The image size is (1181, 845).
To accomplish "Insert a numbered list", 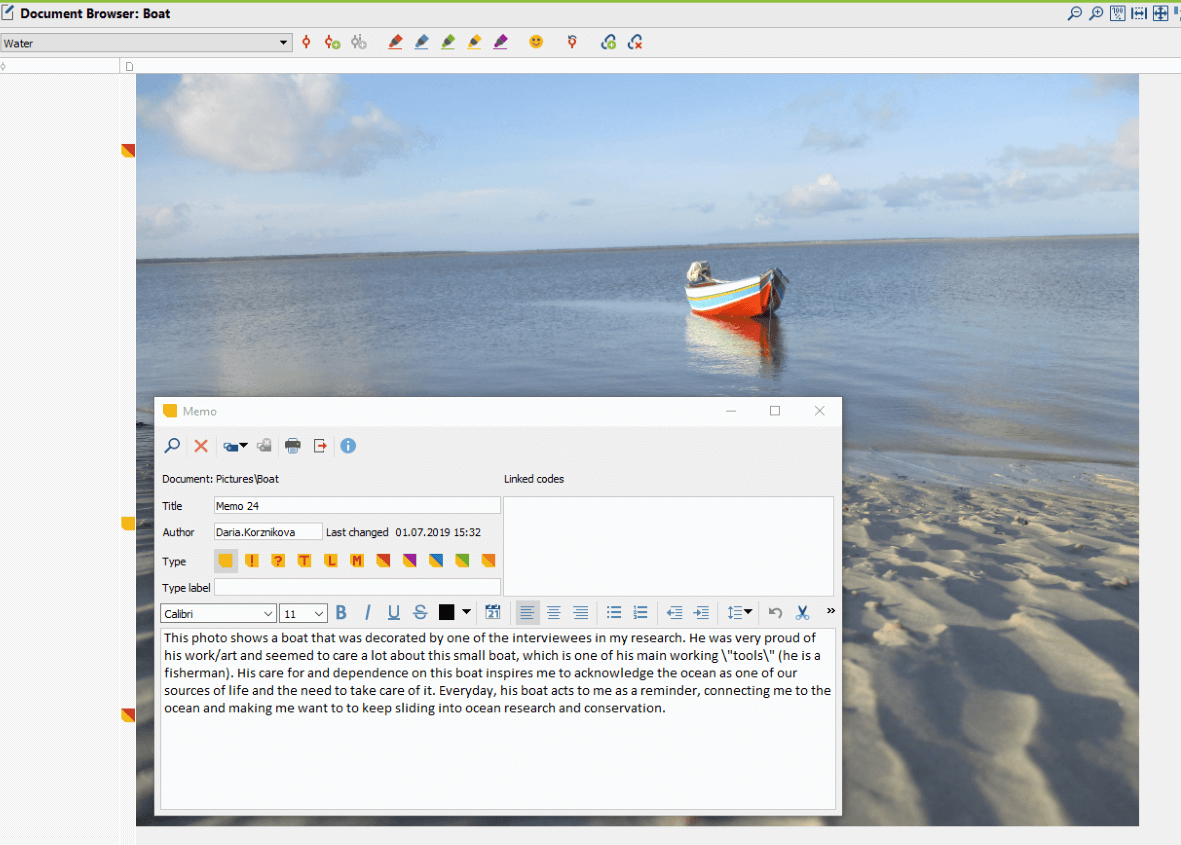I will coord(640,612).
